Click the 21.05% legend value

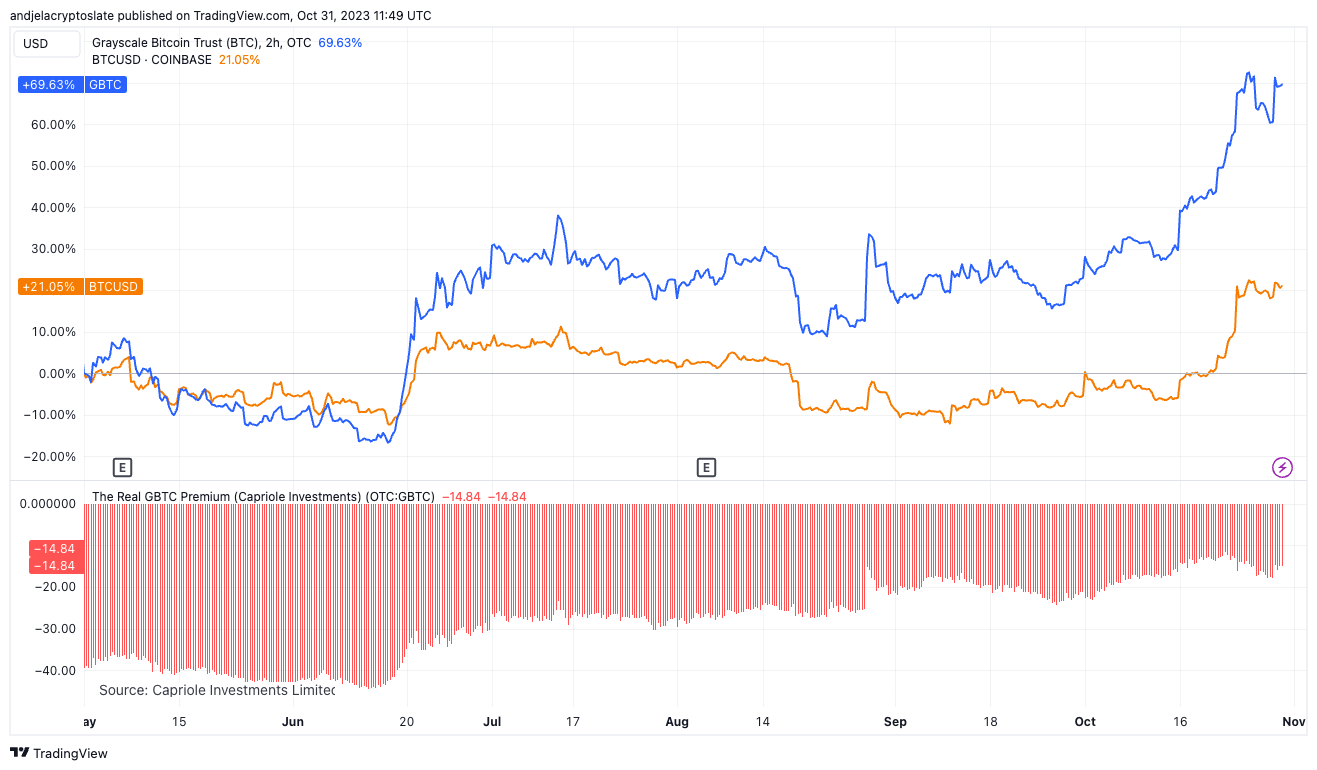(239, 60)
